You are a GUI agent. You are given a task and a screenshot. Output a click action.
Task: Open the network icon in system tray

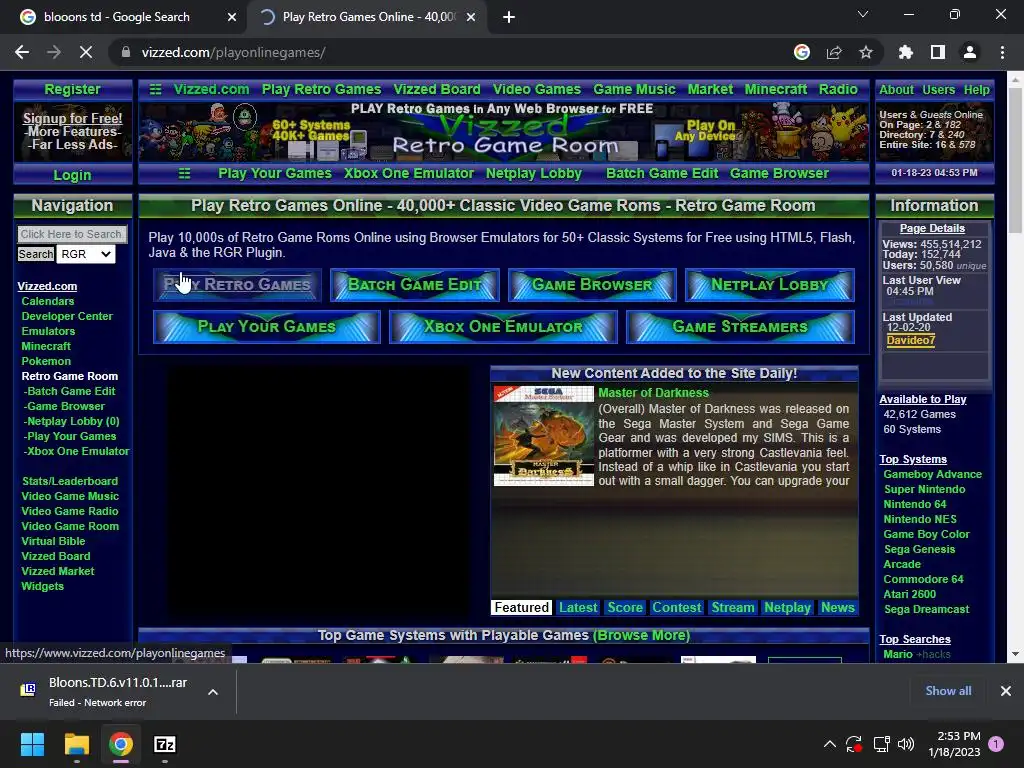(881, 744)
